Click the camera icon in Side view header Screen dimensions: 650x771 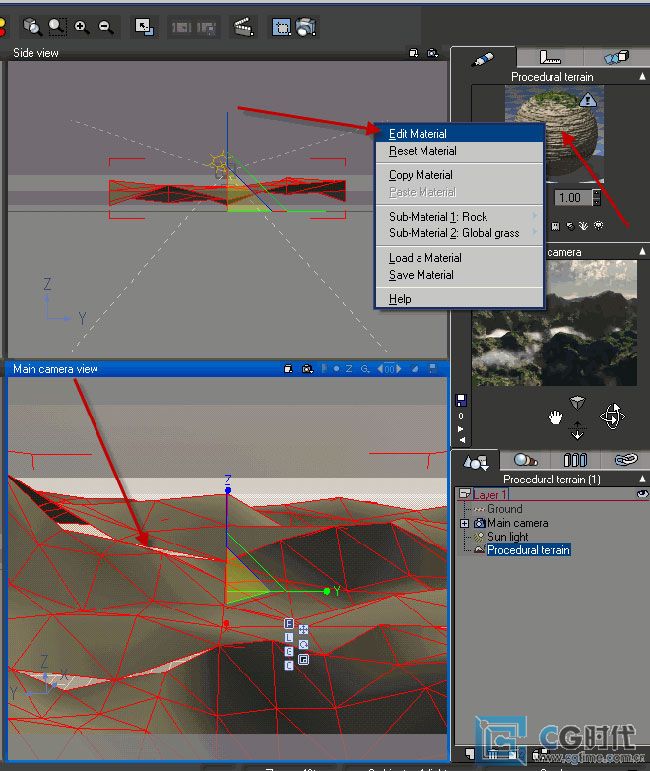coord(433,53)
